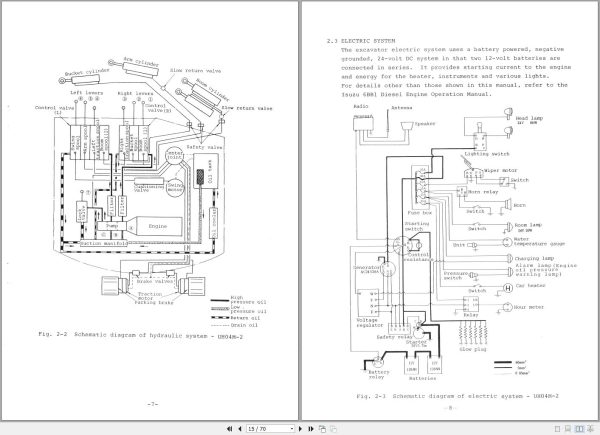Click the 'Hour meter' label
600x435 pixels.
point(528,307)
